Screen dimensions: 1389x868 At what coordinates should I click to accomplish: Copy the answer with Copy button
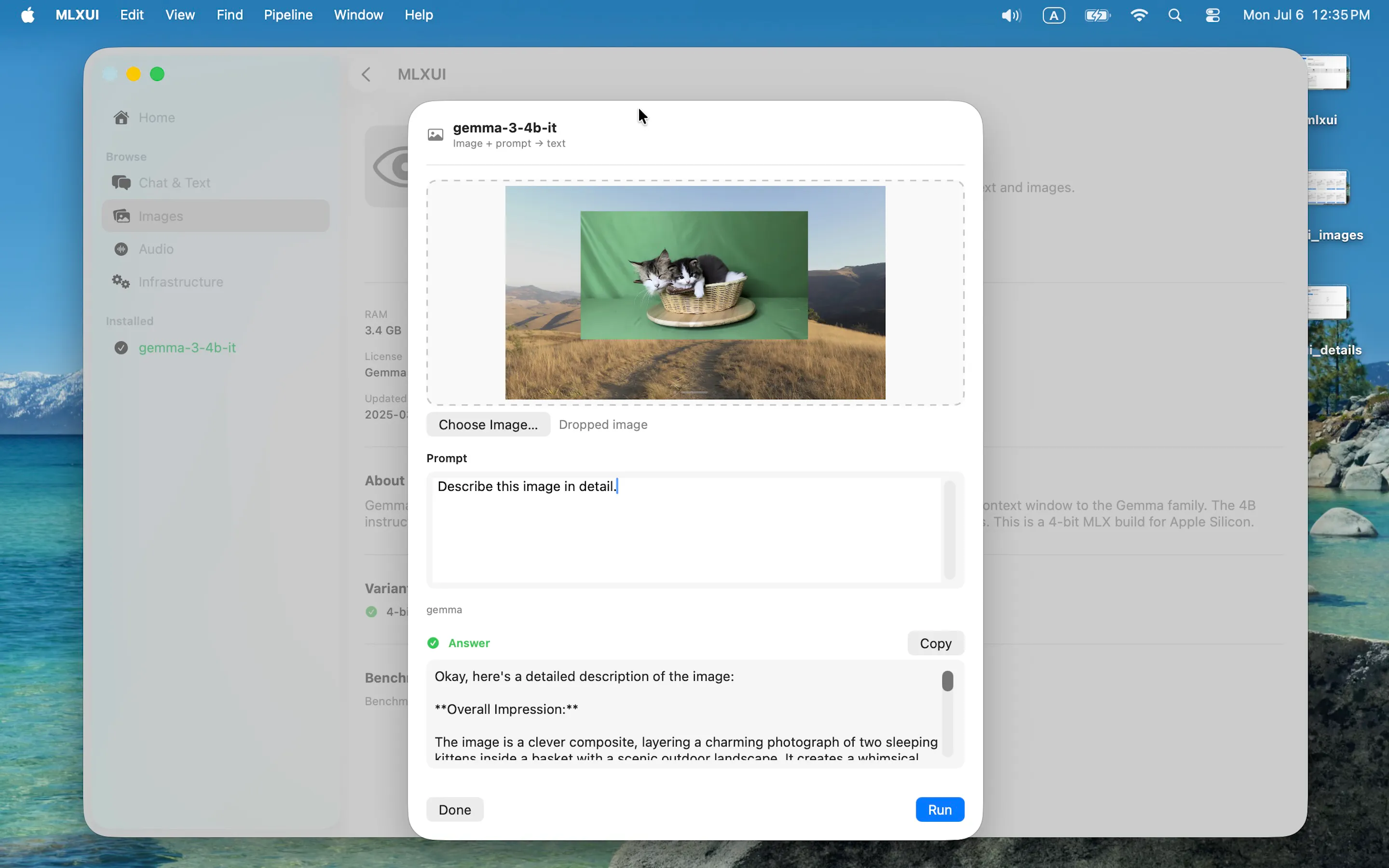tap(936, 643)
